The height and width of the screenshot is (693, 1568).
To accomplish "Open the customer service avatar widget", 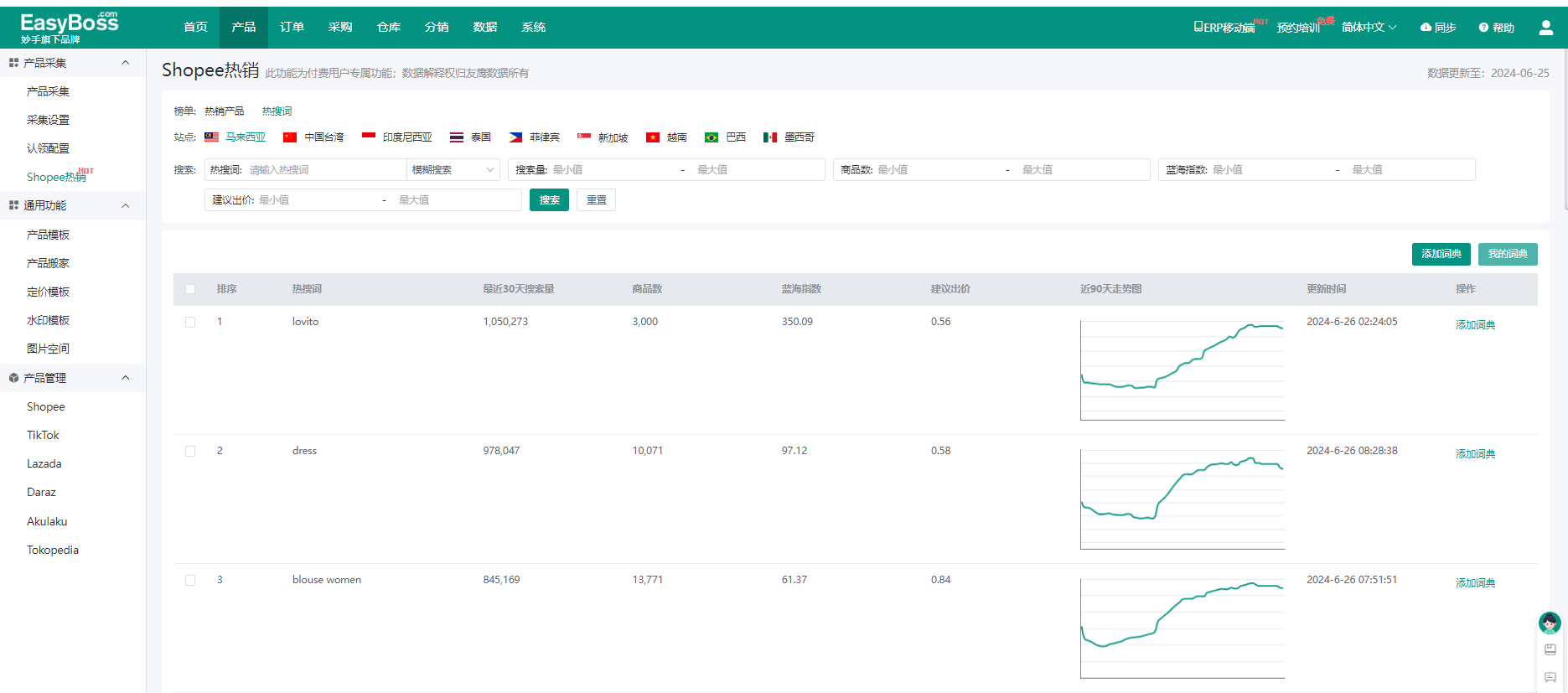I will 1550,623.
